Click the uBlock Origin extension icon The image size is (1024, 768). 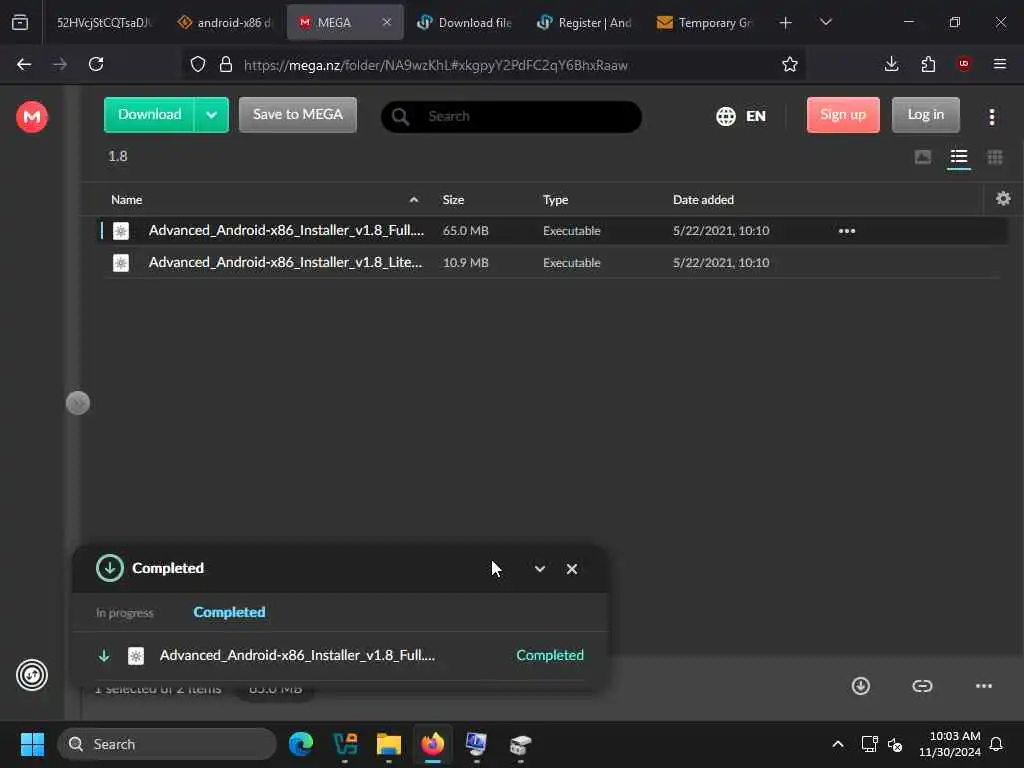click(x=964, y=63)
